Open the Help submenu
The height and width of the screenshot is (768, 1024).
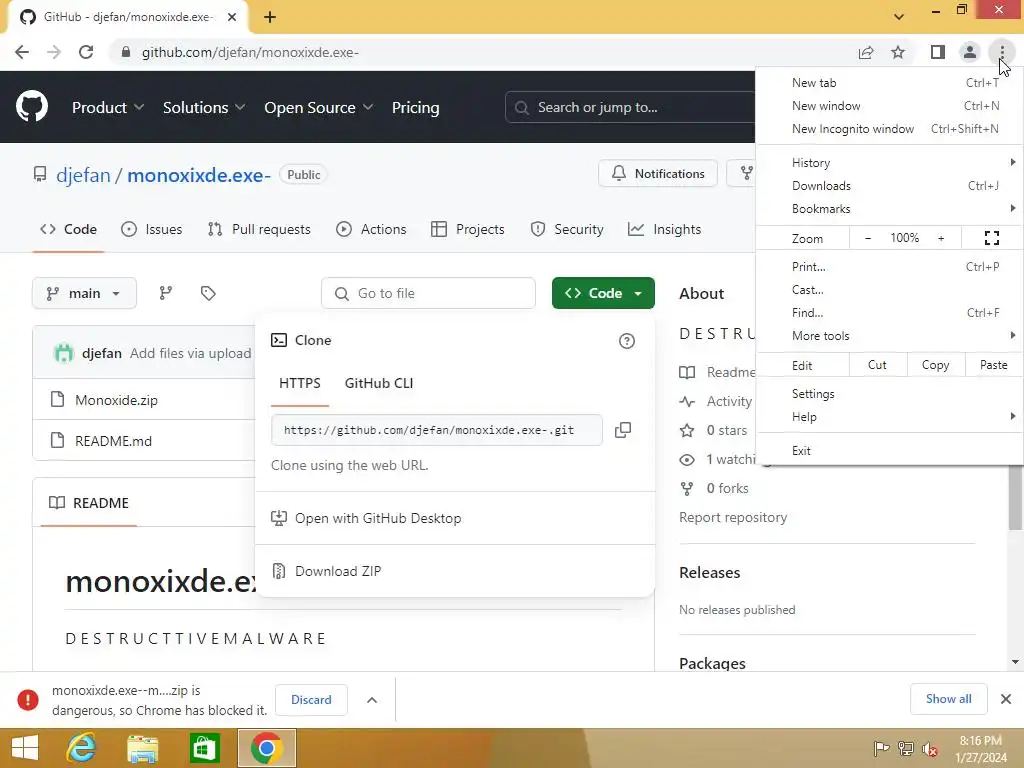tap(889, 417)
